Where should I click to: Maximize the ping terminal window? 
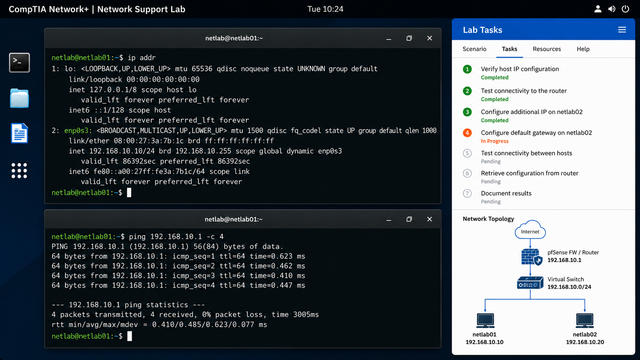tap(409, 220)
